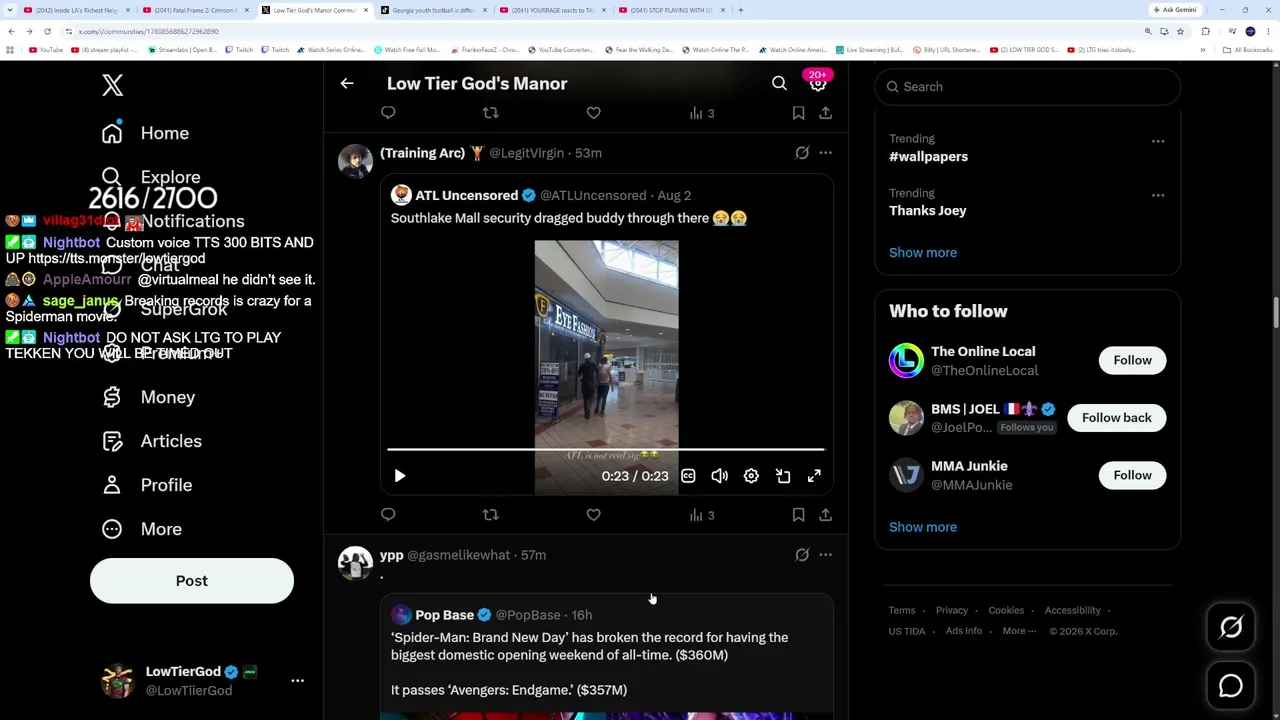1280x720 pixels.
Task: Go to Money in the sidebar
Action: [148, 397]
